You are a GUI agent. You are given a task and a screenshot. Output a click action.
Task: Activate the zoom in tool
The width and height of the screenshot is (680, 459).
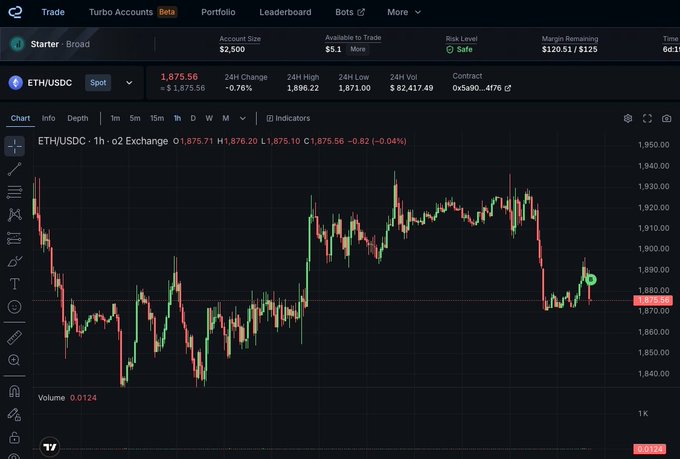click(x=14, y=360)
